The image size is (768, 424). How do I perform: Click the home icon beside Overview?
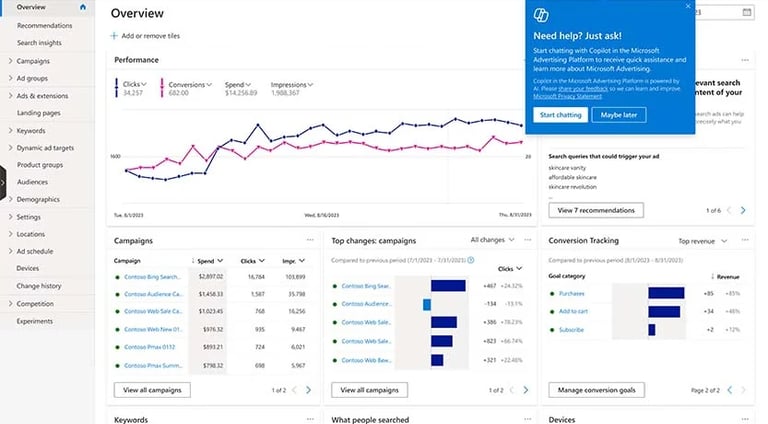[x=83, y=7]
